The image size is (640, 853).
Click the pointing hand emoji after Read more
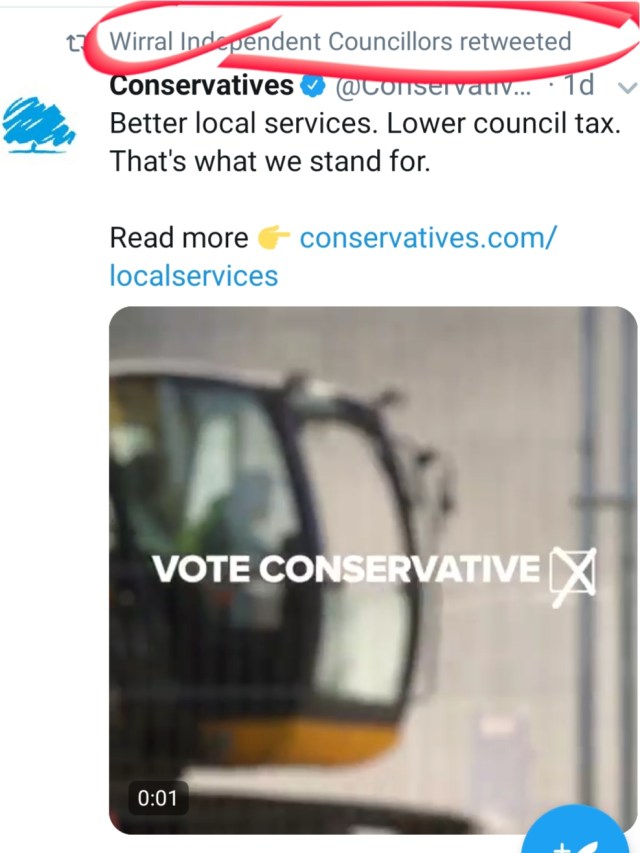pos(273,238)
